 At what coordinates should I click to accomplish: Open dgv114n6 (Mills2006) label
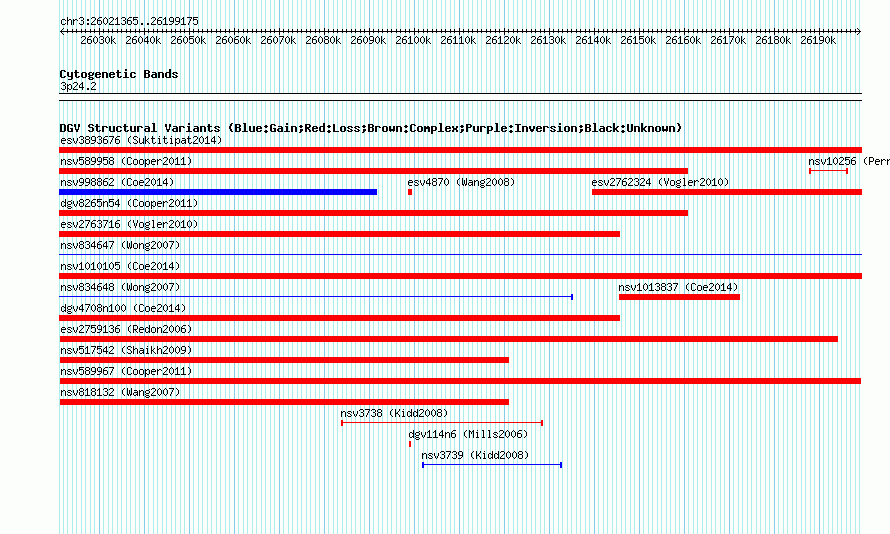click(468, 434)
